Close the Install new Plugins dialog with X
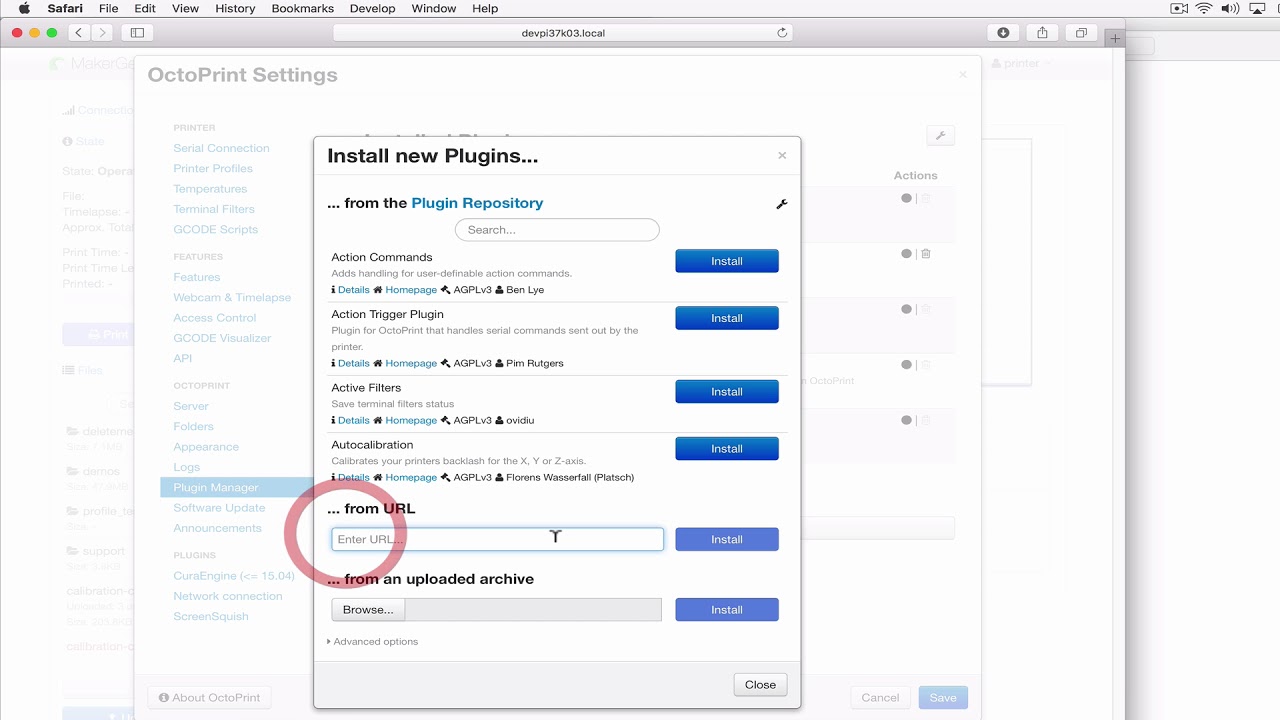 coord(782,155)
